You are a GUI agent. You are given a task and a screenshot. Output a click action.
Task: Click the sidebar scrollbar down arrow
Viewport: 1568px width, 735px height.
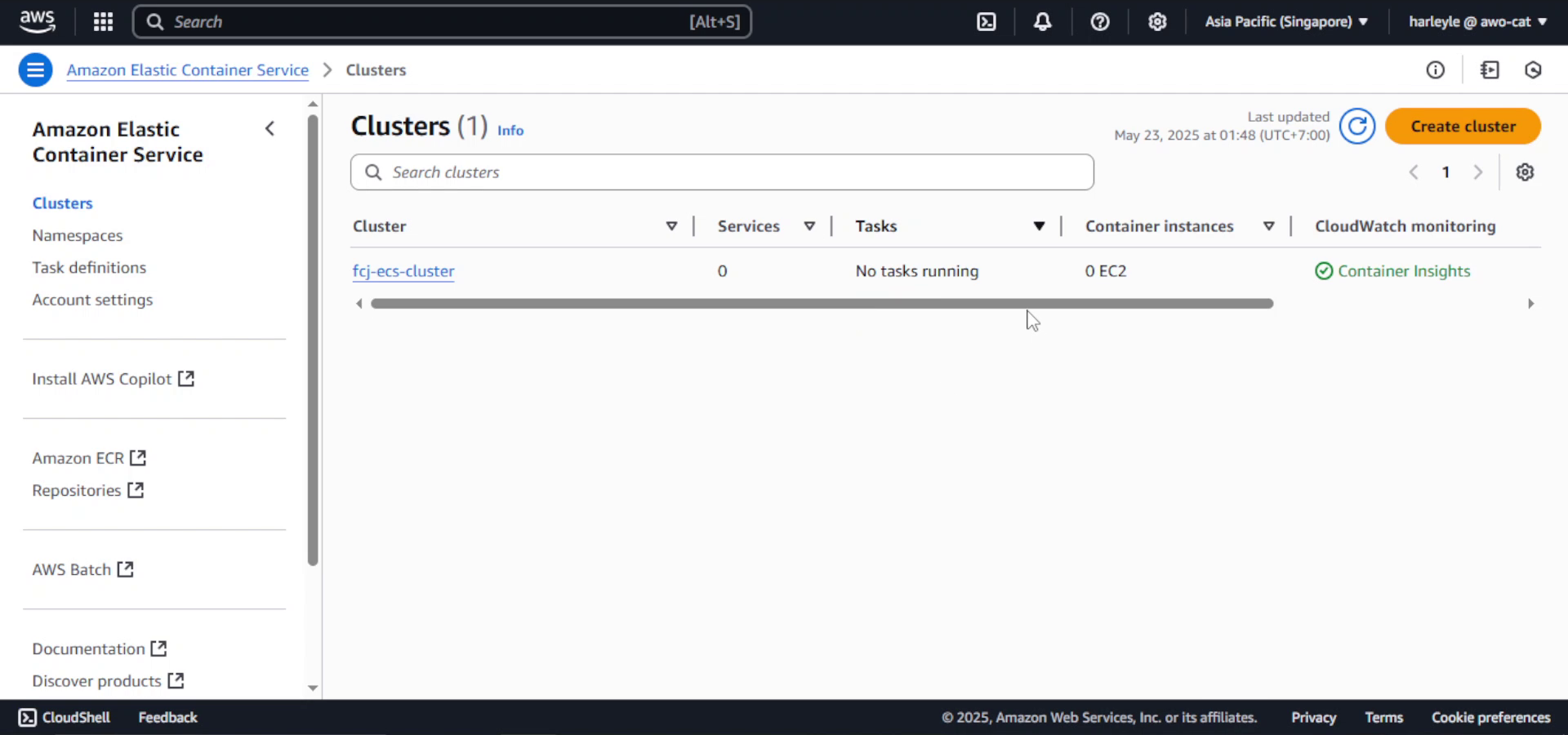313,688
